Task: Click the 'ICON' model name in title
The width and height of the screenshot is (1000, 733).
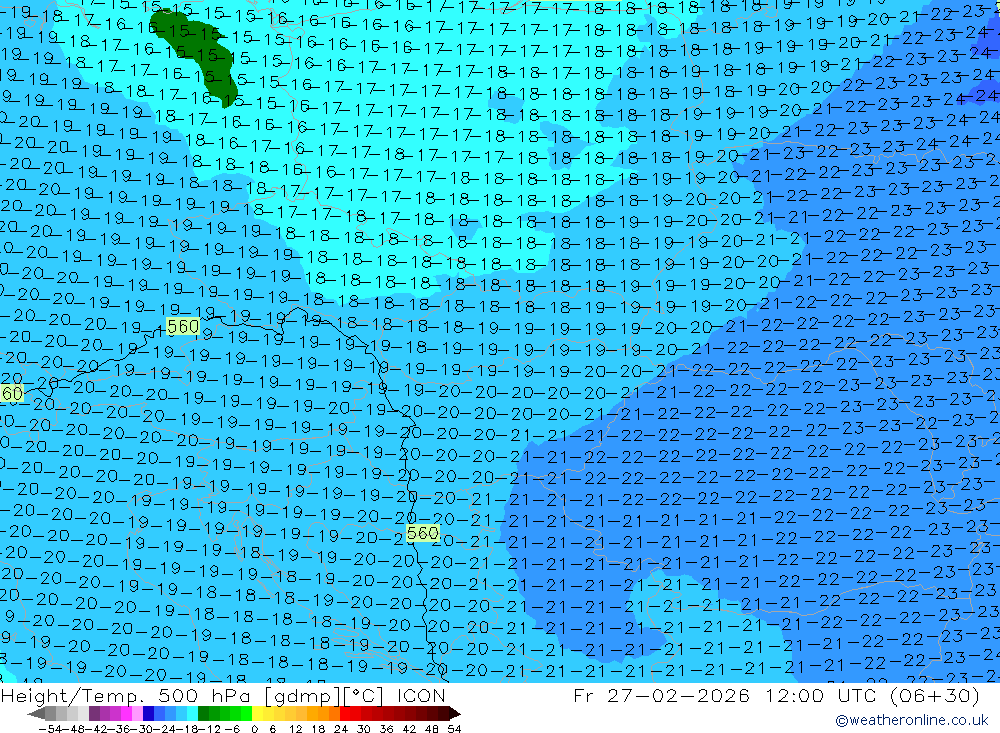Action: [421, 695]
